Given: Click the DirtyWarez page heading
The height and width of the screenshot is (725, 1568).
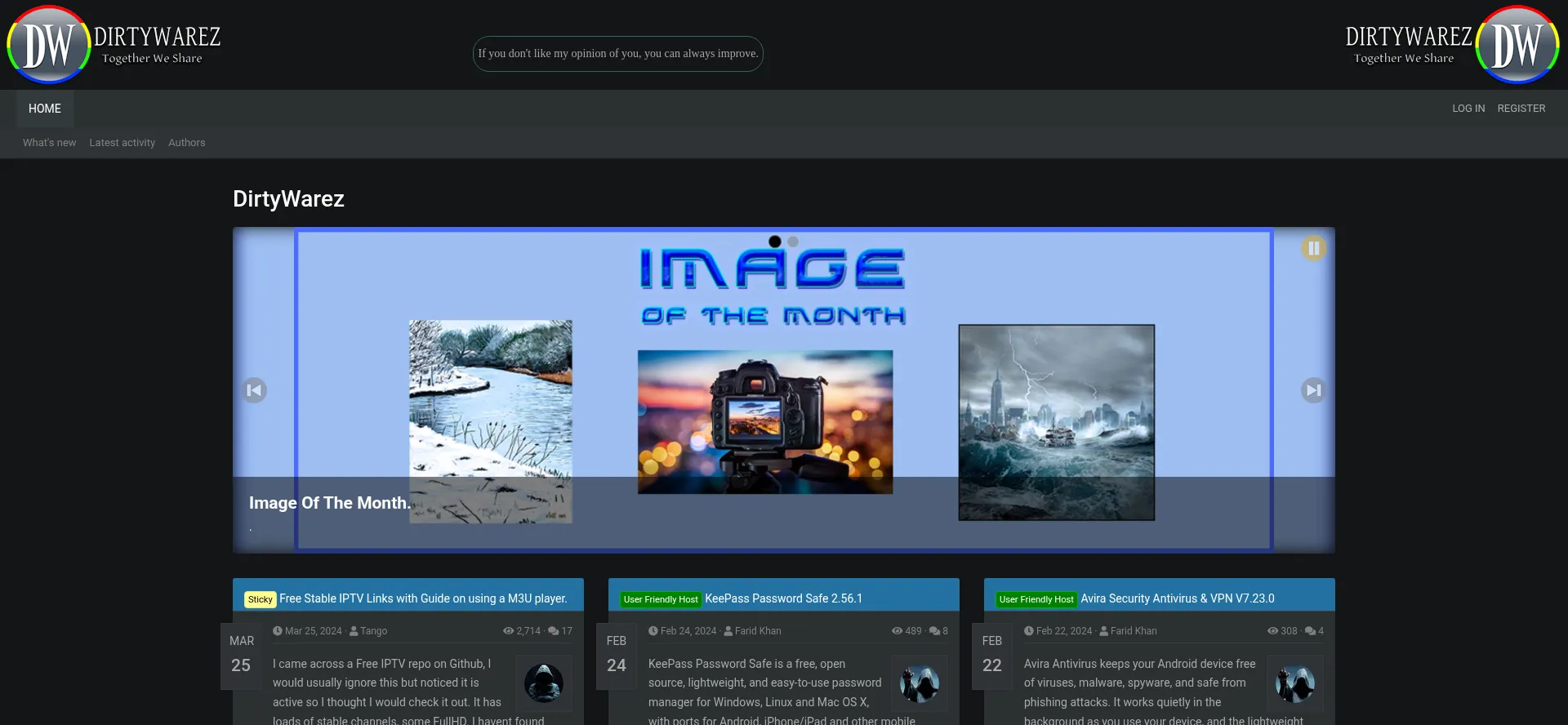Looking at the screenshot, I should pos(288,199).
